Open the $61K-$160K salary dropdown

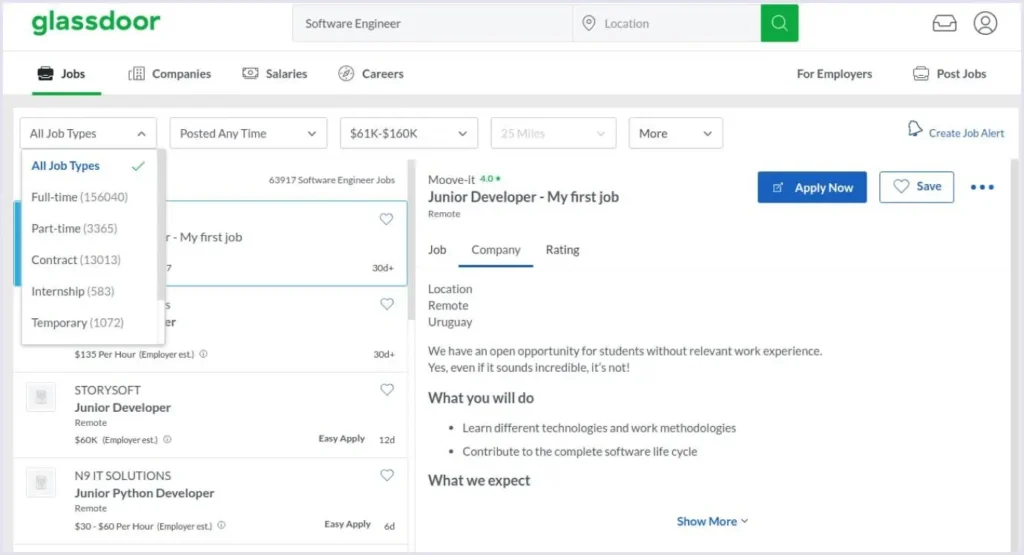[409, 133]
